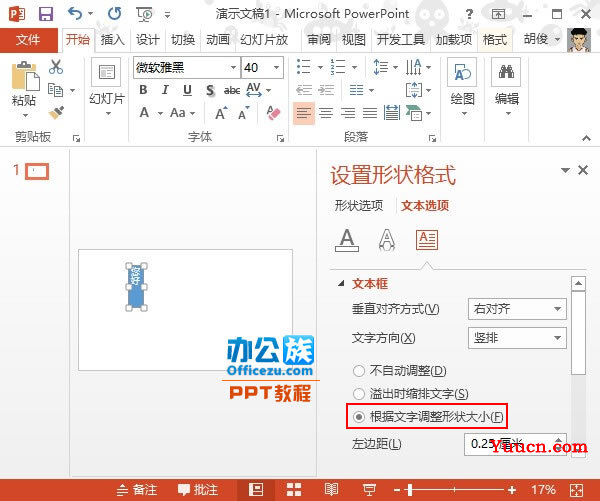Undo the last action

pos(75,14)
